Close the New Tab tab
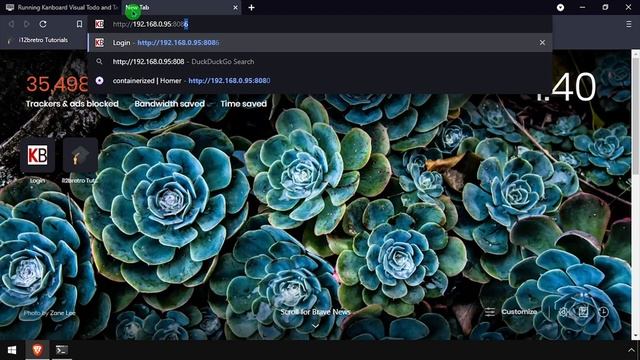640x360 pixels. (x=235, y=7)
